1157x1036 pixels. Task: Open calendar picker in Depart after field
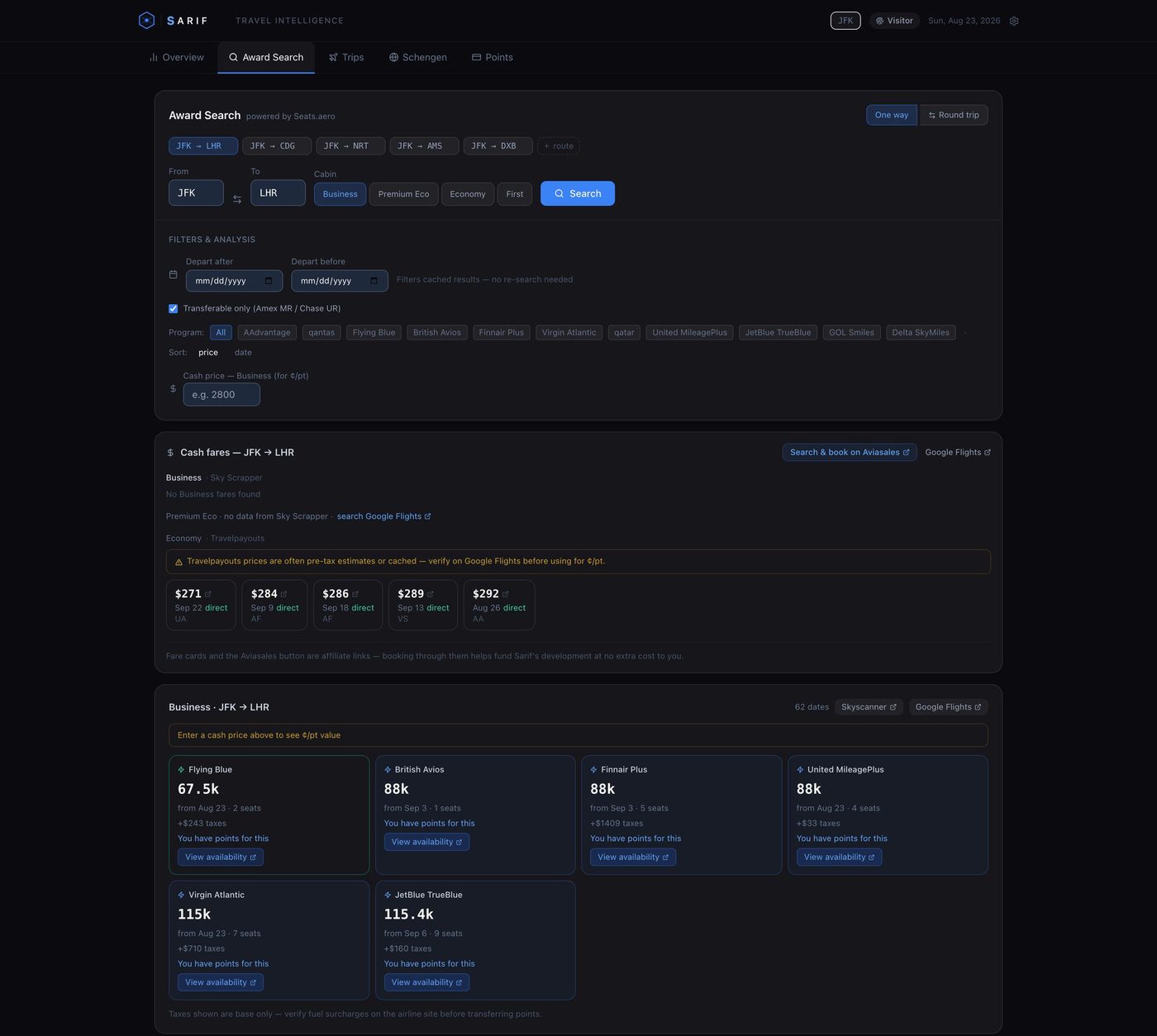269,281
